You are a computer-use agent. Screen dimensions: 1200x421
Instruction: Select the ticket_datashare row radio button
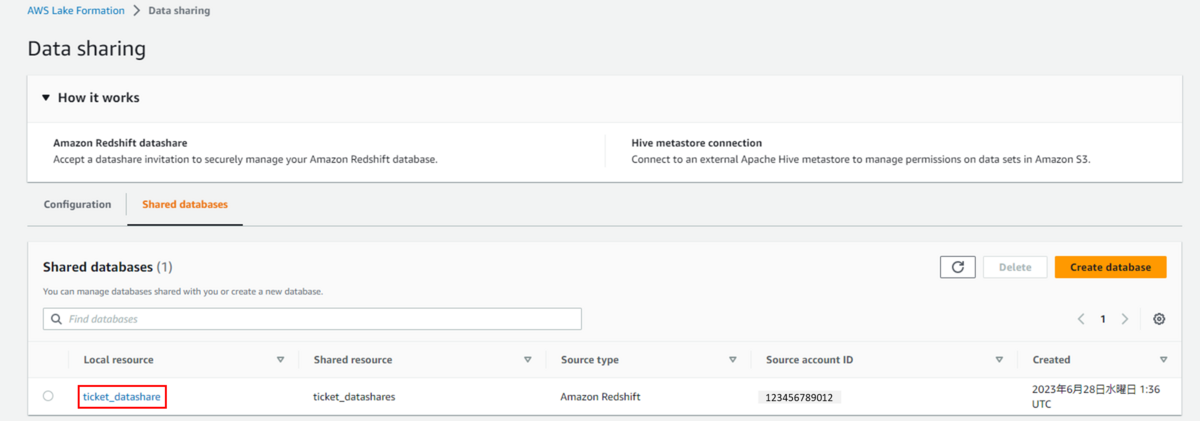48,397
